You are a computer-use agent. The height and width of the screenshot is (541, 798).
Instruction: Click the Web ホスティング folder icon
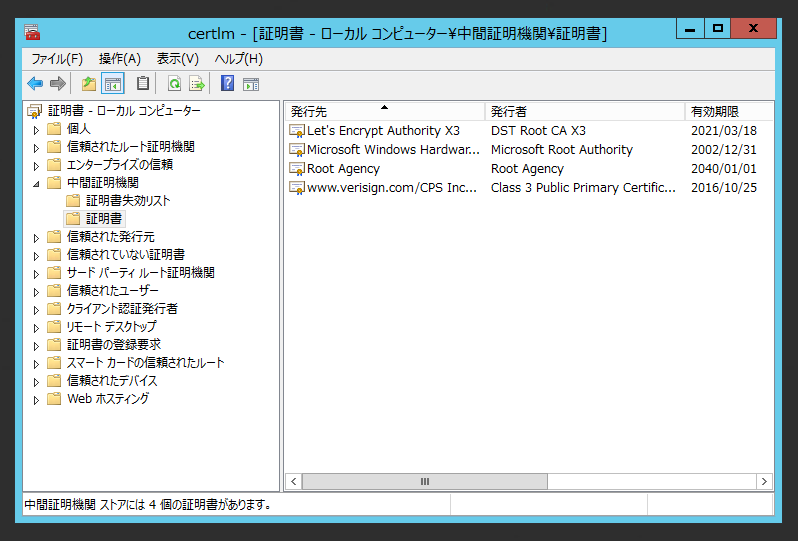click(54, 398)
